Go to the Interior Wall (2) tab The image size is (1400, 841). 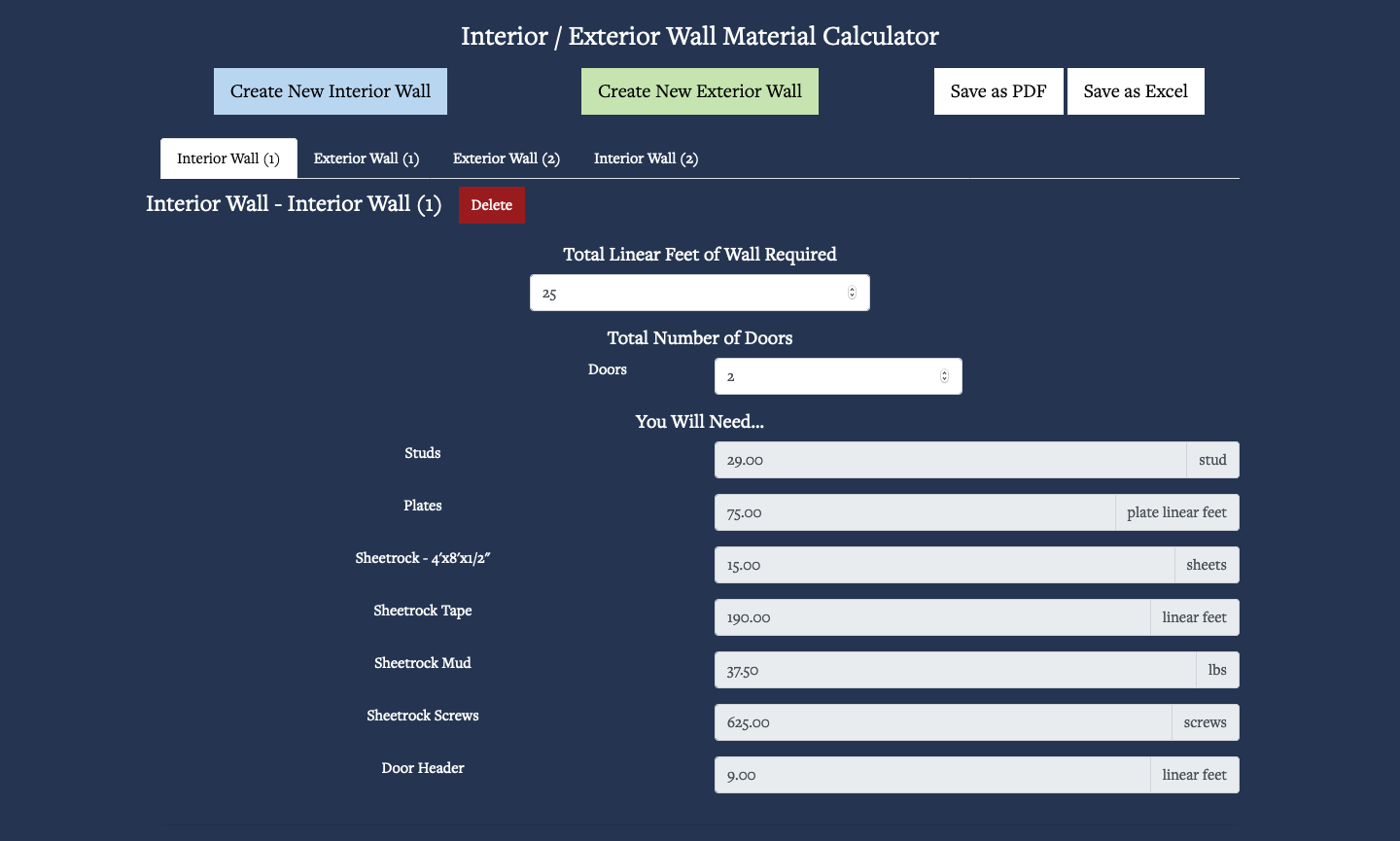646,158
